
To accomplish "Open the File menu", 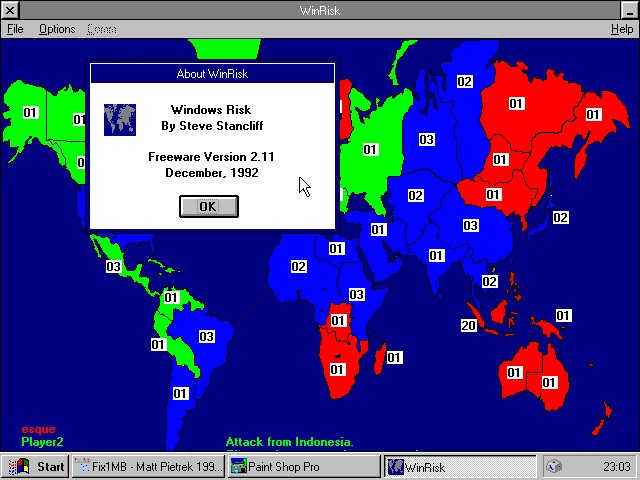I will pos(15,29).
